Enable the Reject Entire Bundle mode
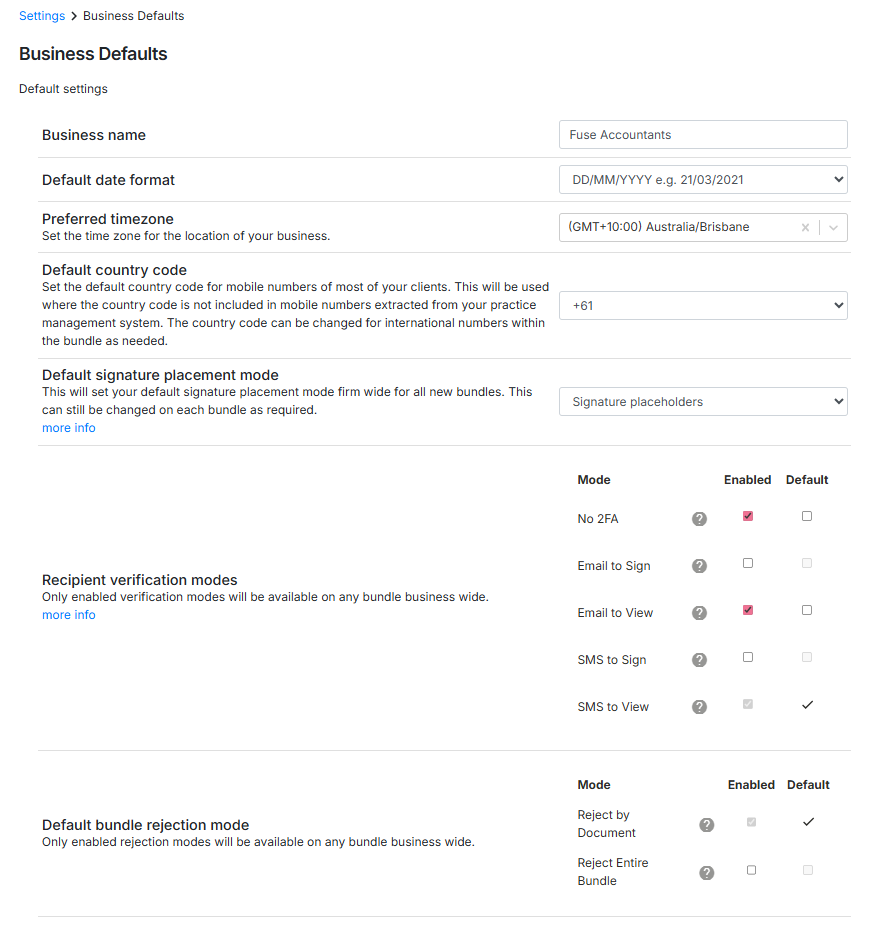The width and height of the screenshot is (870, 925). (x=751, y=870)
